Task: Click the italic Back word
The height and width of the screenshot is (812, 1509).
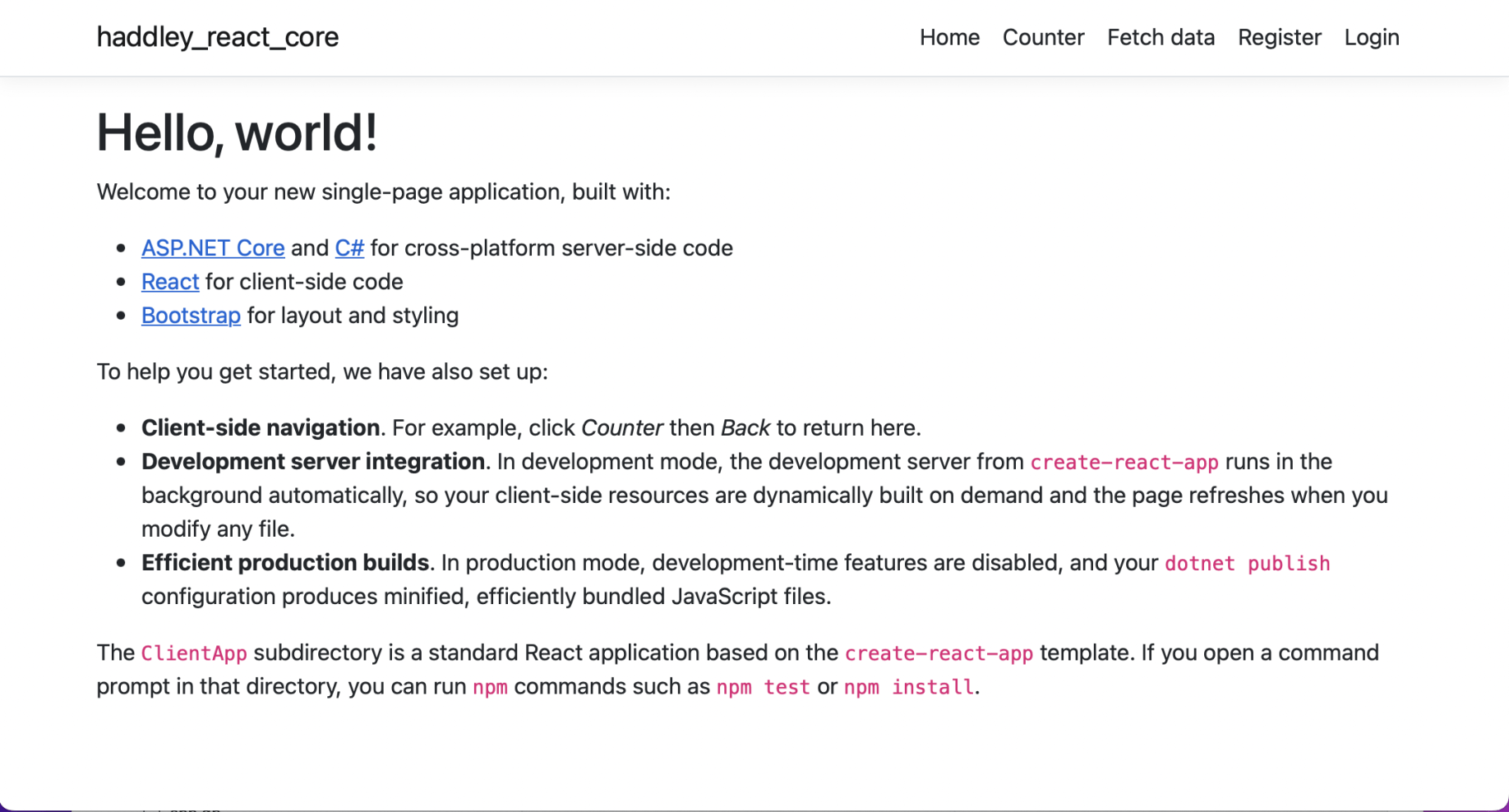Action: [745, 428]
